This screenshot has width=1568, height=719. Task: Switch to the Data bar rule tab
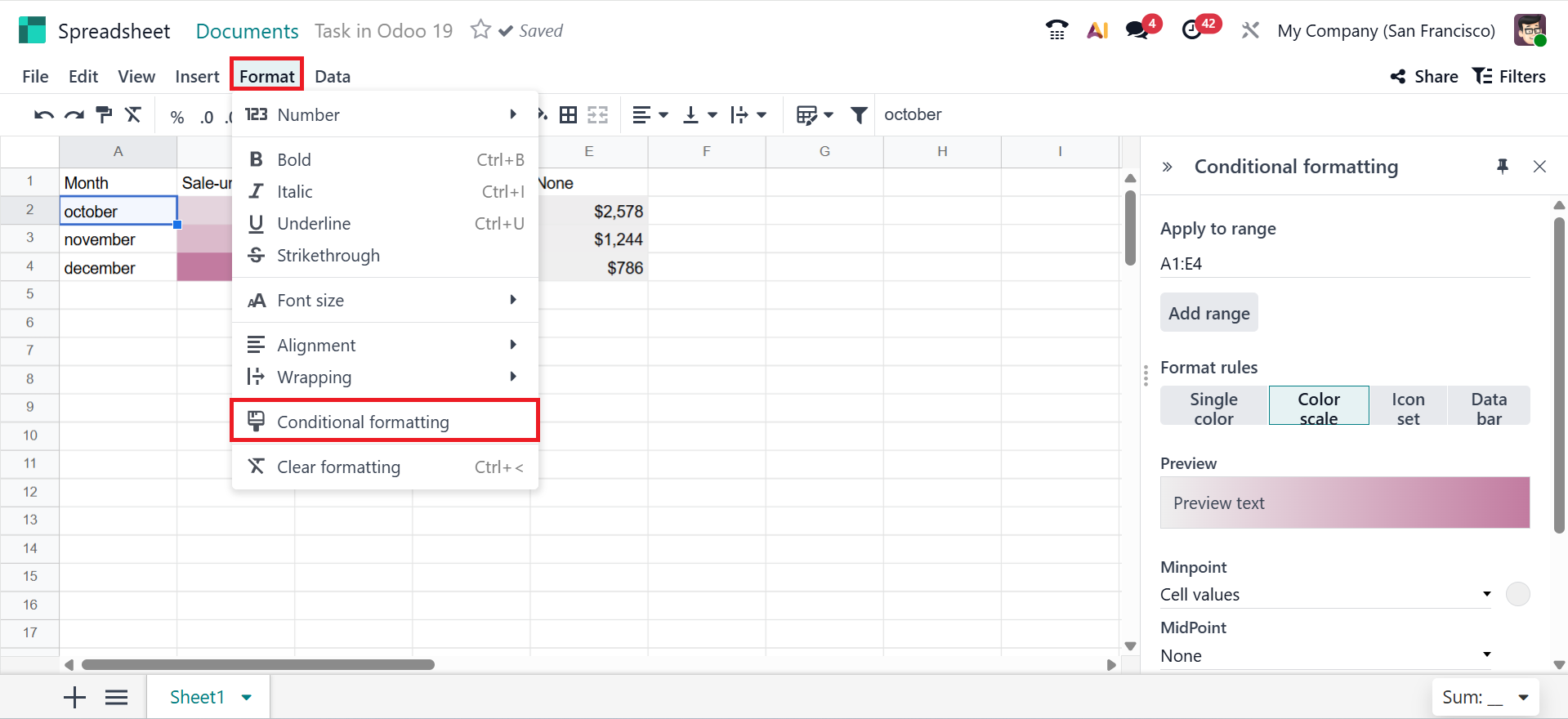pyautogui.click(x=1489, y=406)
